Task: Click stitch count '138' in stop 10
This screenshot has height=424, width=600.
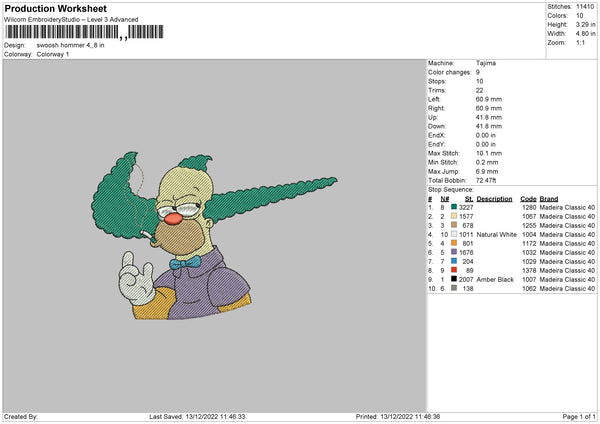Action: (x=468, y=289)
